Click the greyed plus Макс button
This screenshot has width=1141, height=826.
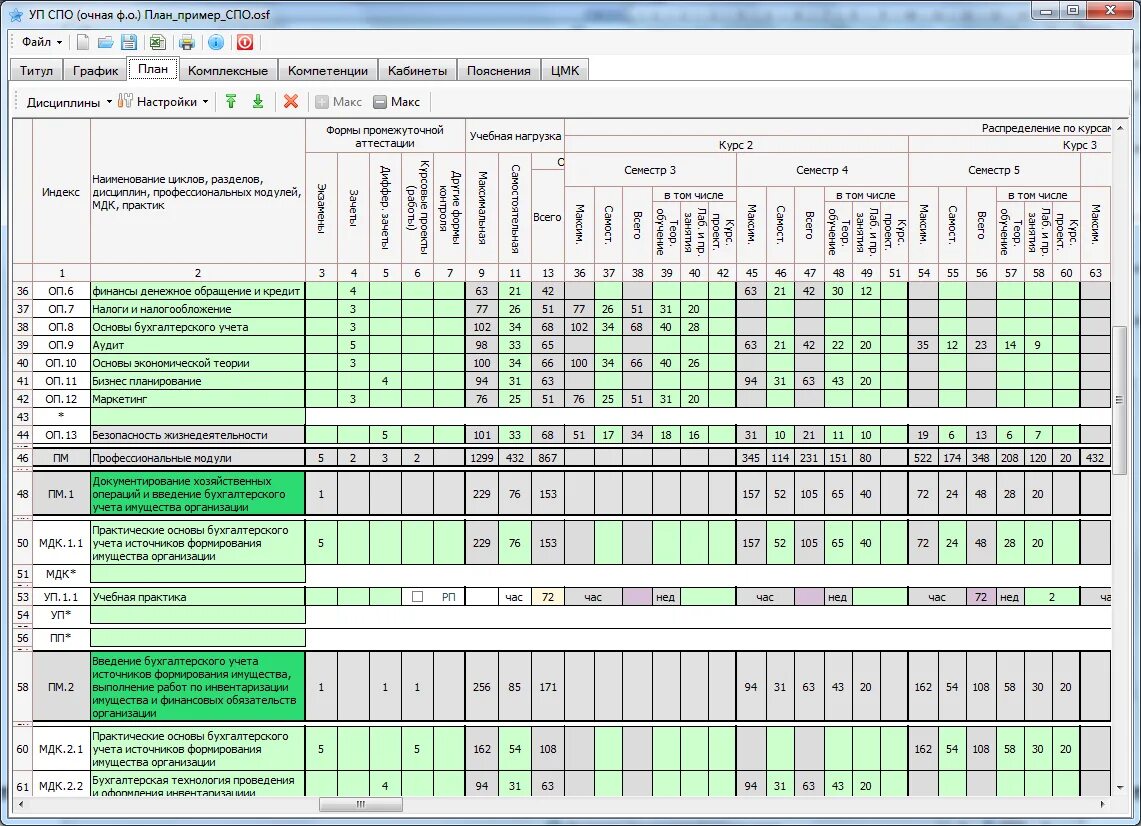(x=338, y=102)
